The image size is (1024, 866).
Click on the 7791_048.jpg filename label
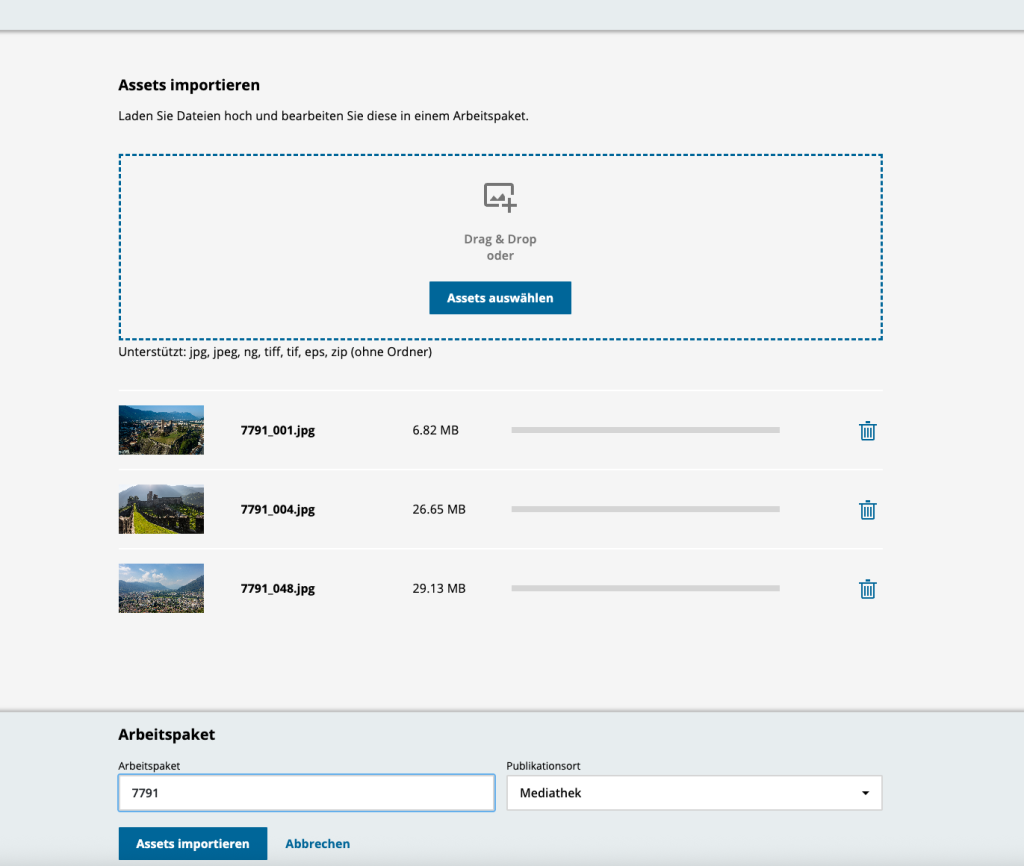(277, 589)
